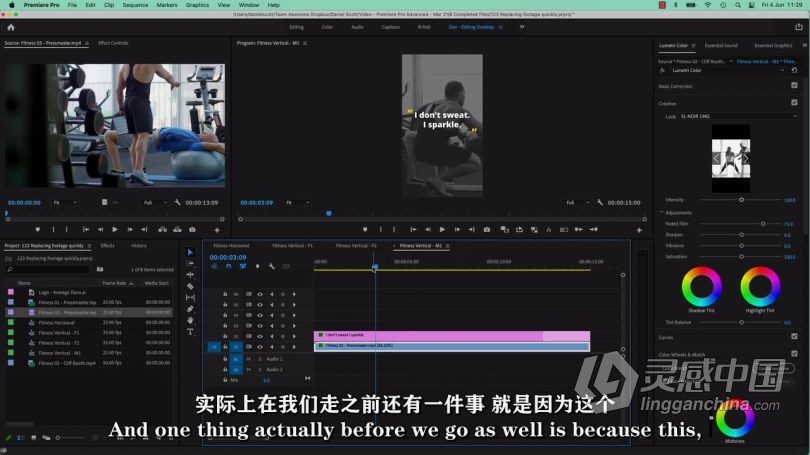Image resolution: width=810 pixels, height=455 pixels.
Task: Open Program monitor playback resolution Full dropdown
Action: coord(577,202)
